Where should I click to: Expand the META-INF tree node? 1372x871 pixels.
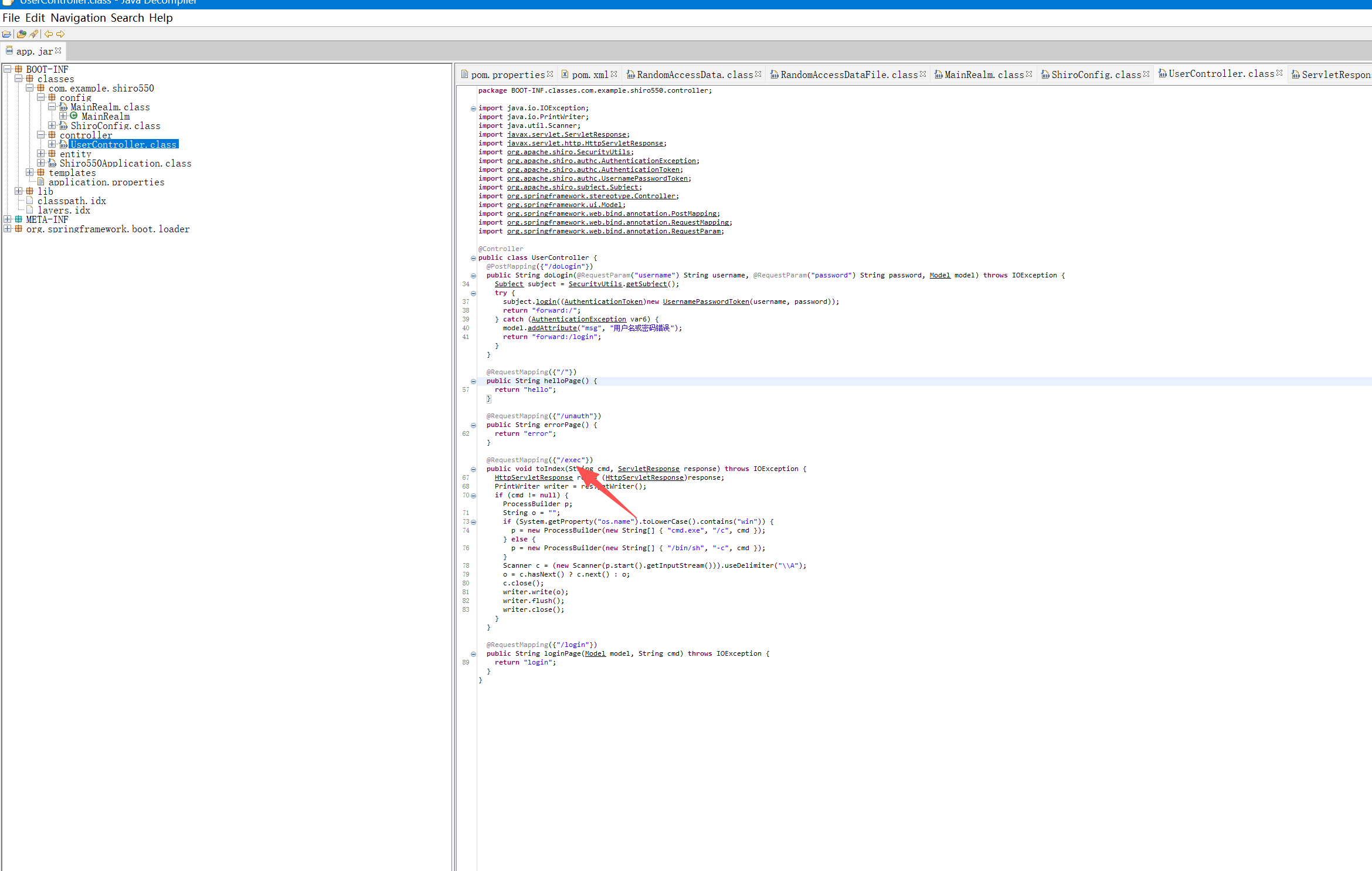click(x=8, y=219)
